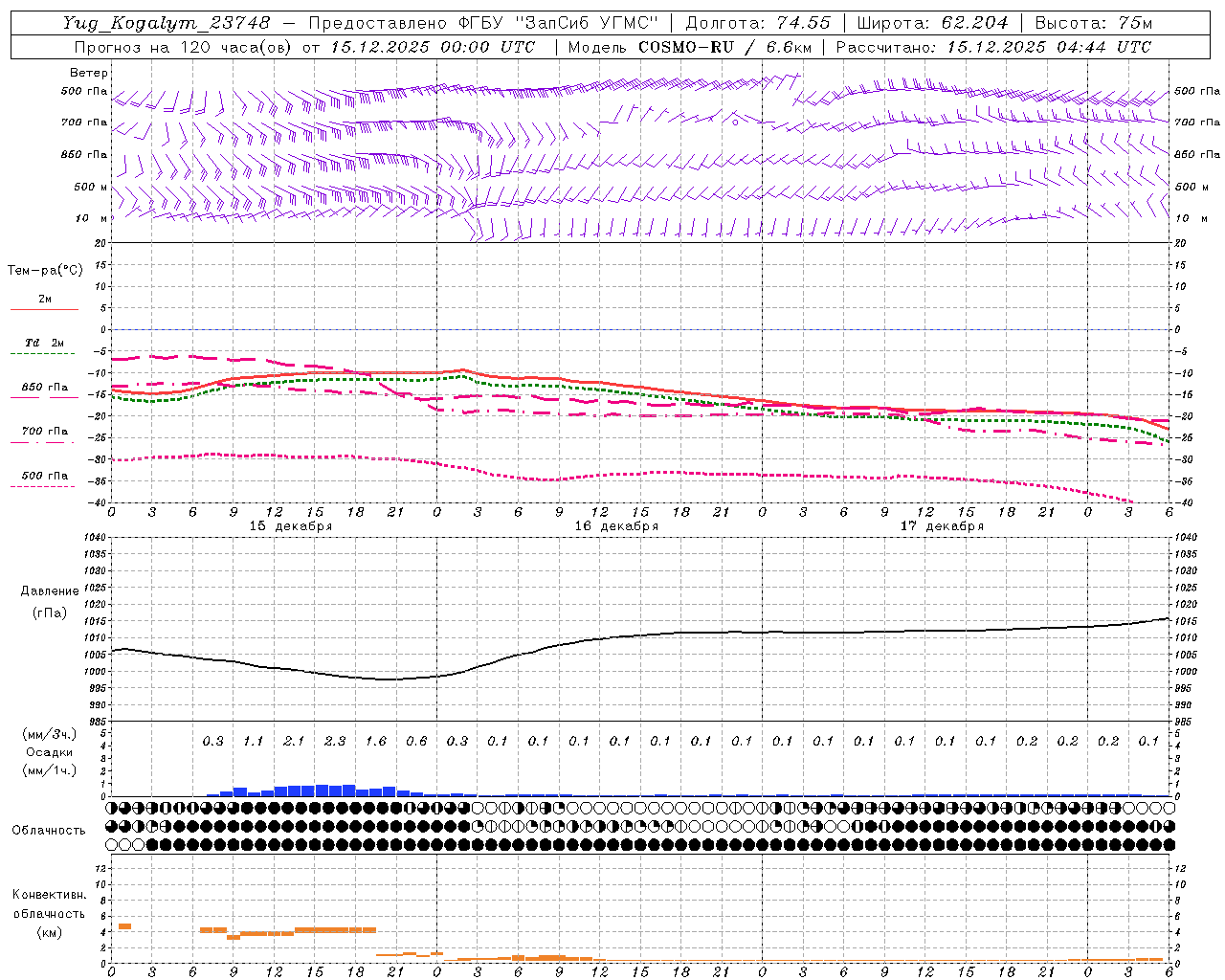
Task: Click the 500 гПа temperature legend entry
Action: tap(45, 475)
